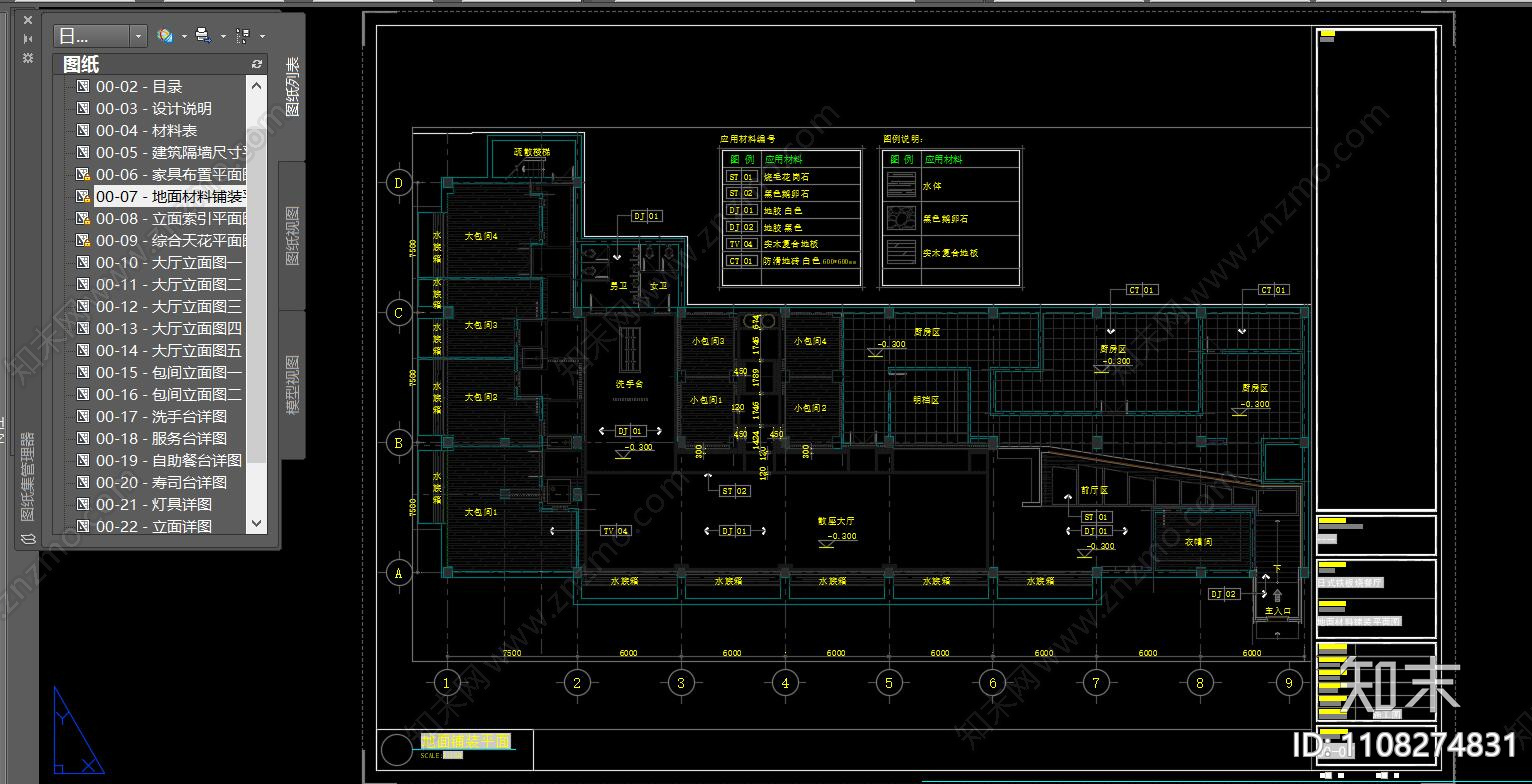Image resolution: width=1532 pixels, height=784 pixels.
Task: Click grid bubble 5 on drawing
Action: pos(888,684)
